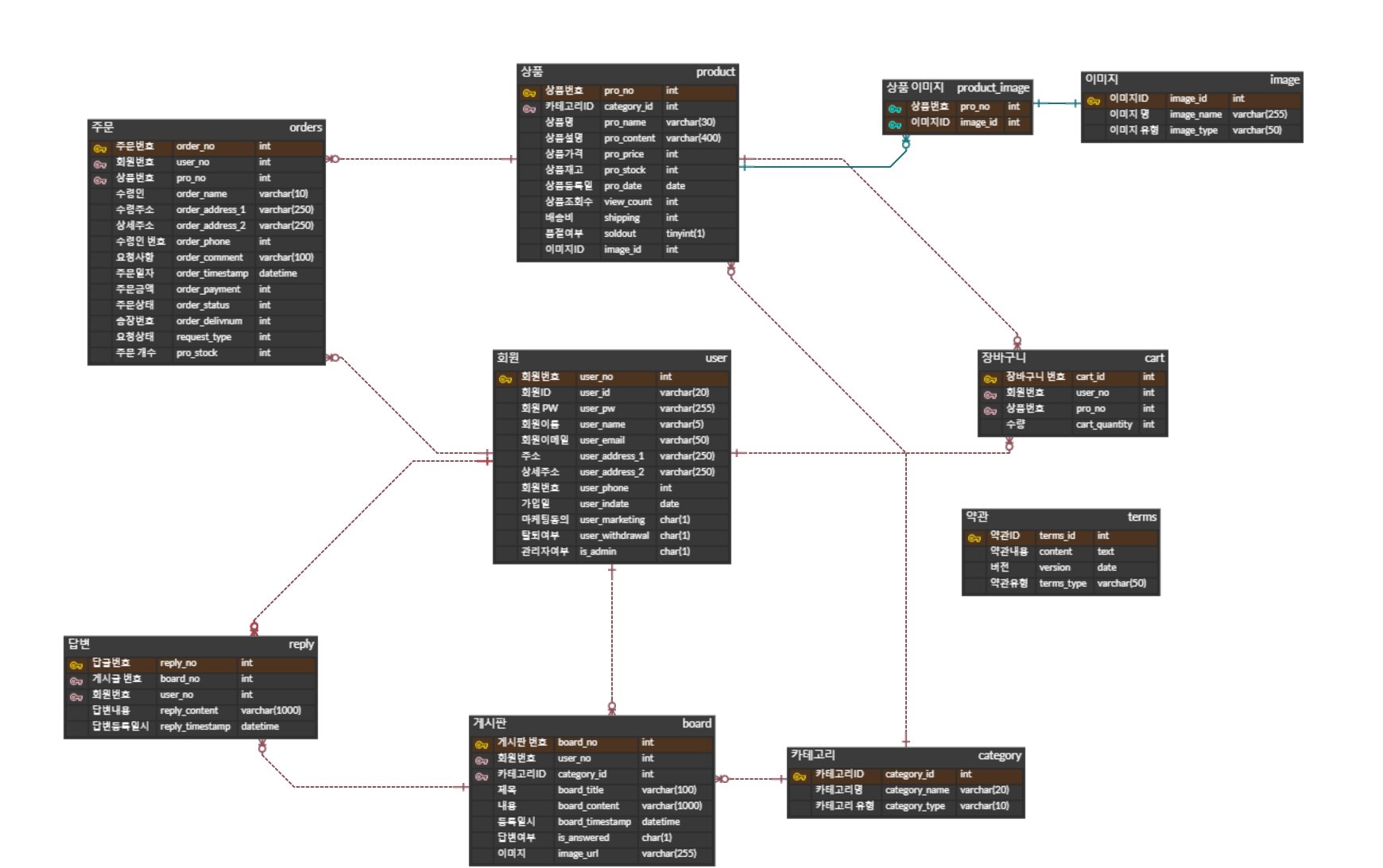Select the foreign key icon for category_id in product
The width and height of the screenshot is (1383, 868).
529,108
